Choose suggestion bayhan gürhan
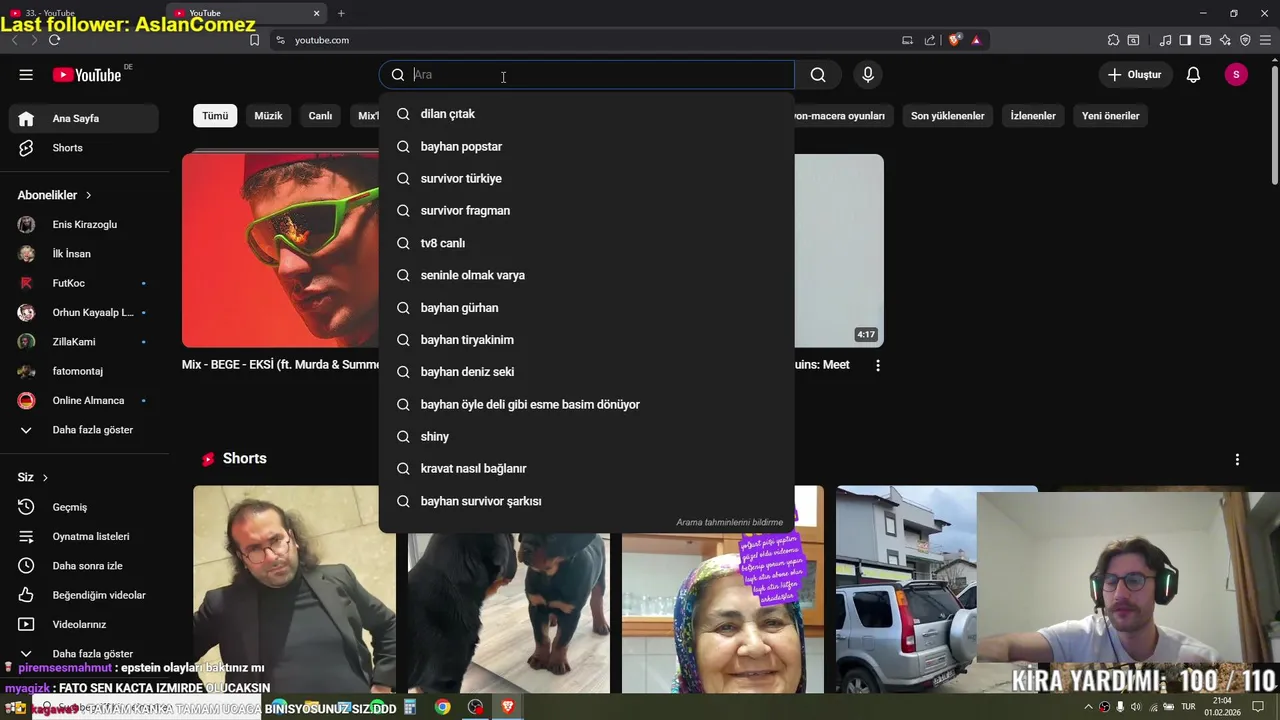 coord(586,308)
